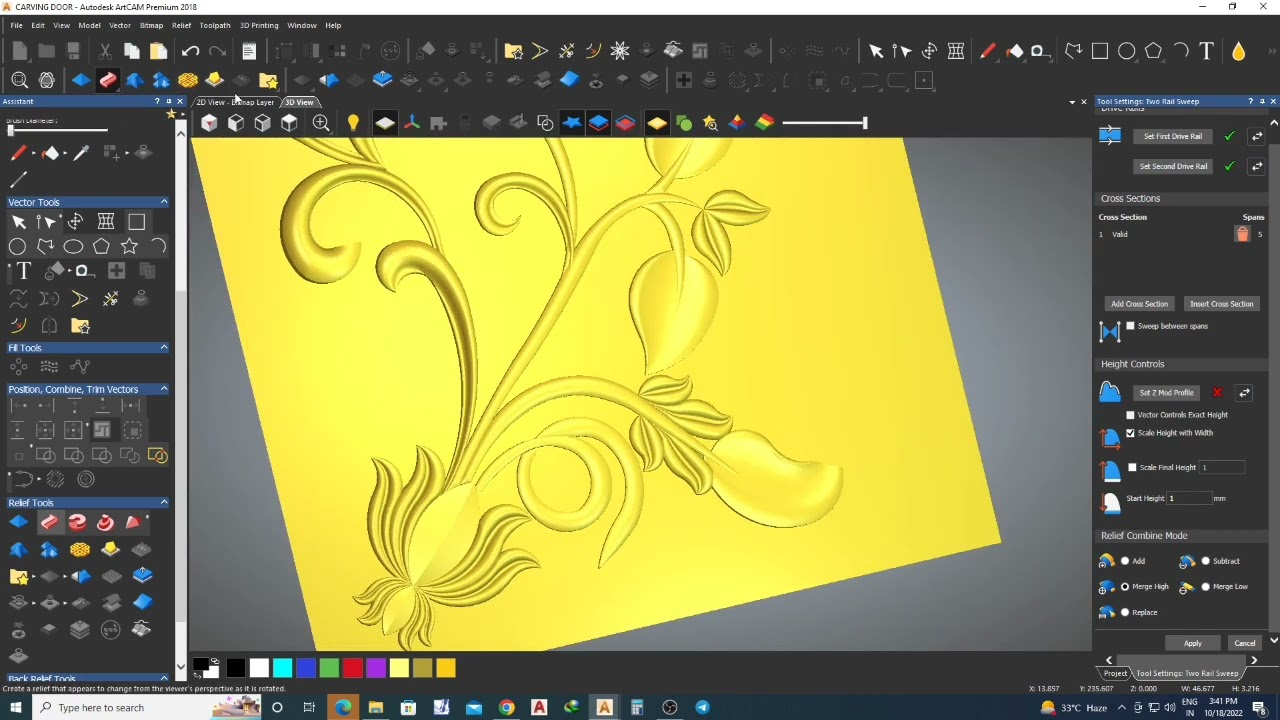Viewport: 1280px width, 720px height.
Task: Select Subtract relief combine mode
Action: point(1205,561)
